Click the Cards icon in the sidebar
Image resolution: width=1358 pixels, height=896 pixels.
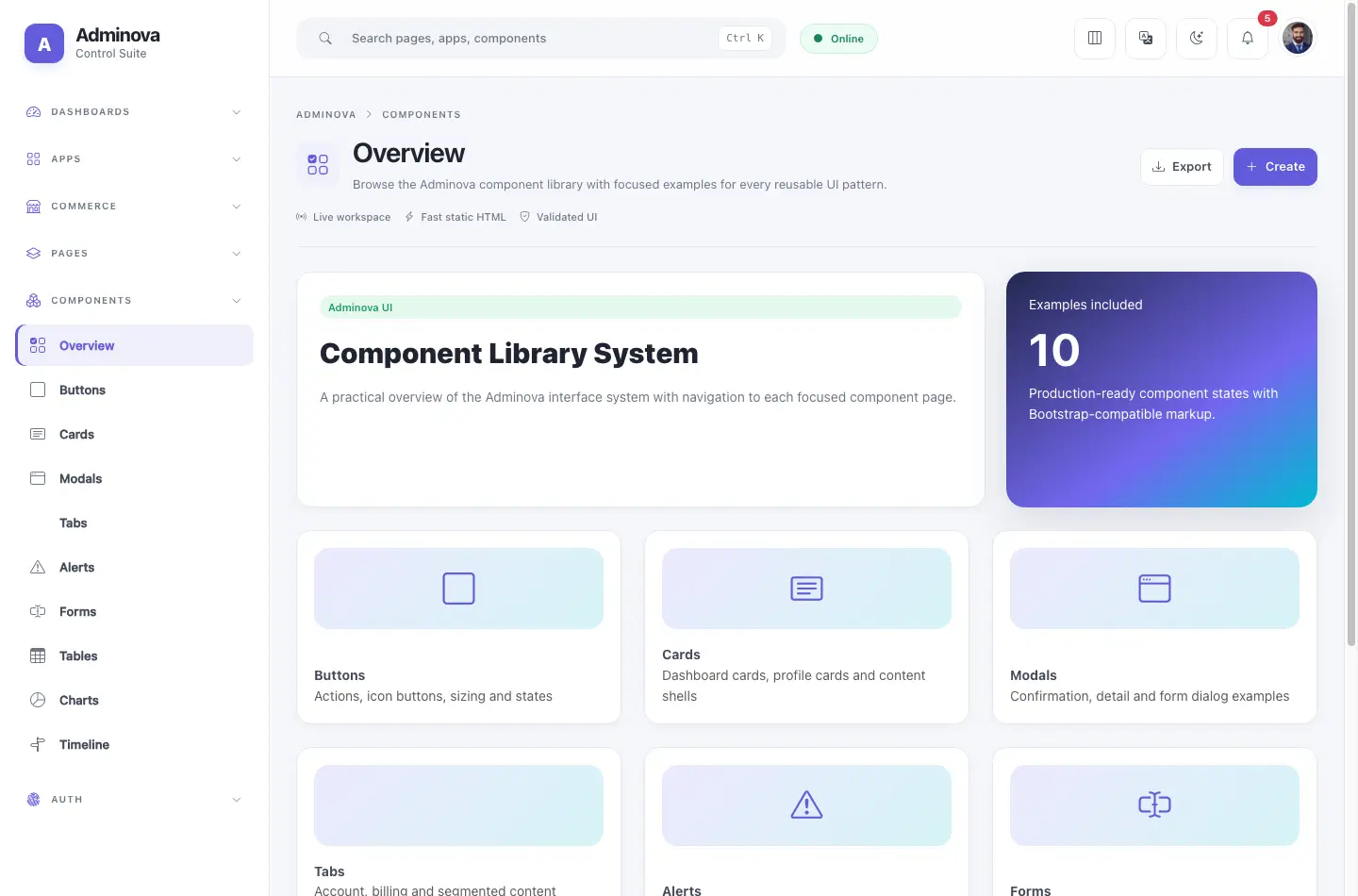[38, 434]
